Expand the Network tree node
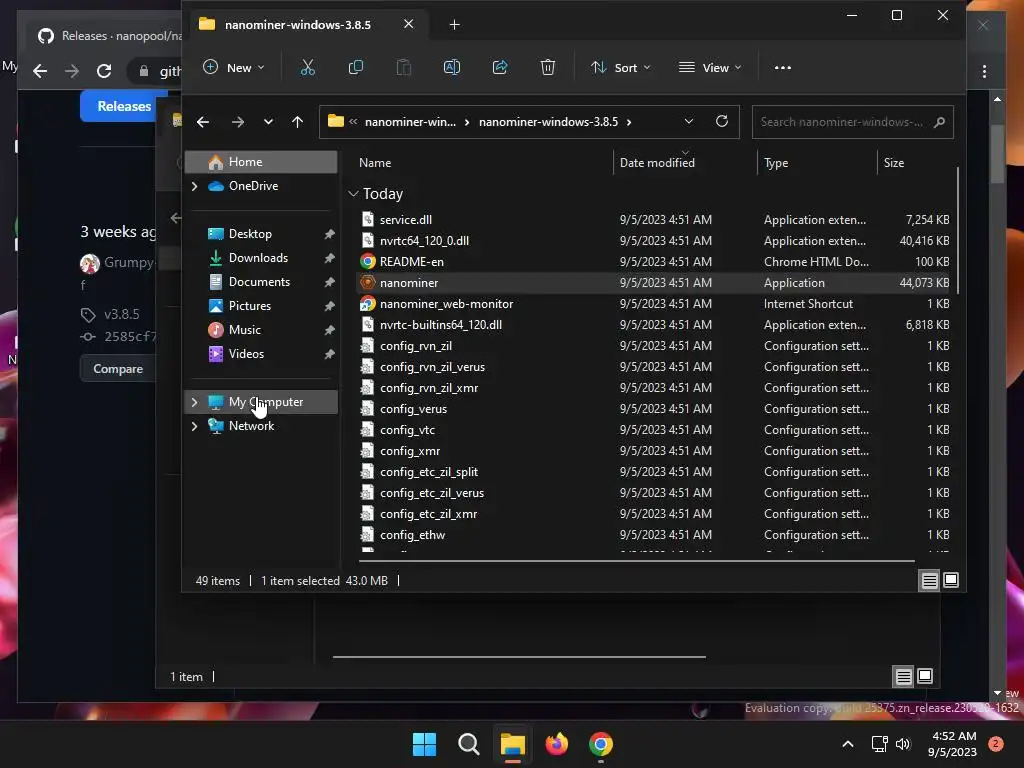 (x=194, y=426)
